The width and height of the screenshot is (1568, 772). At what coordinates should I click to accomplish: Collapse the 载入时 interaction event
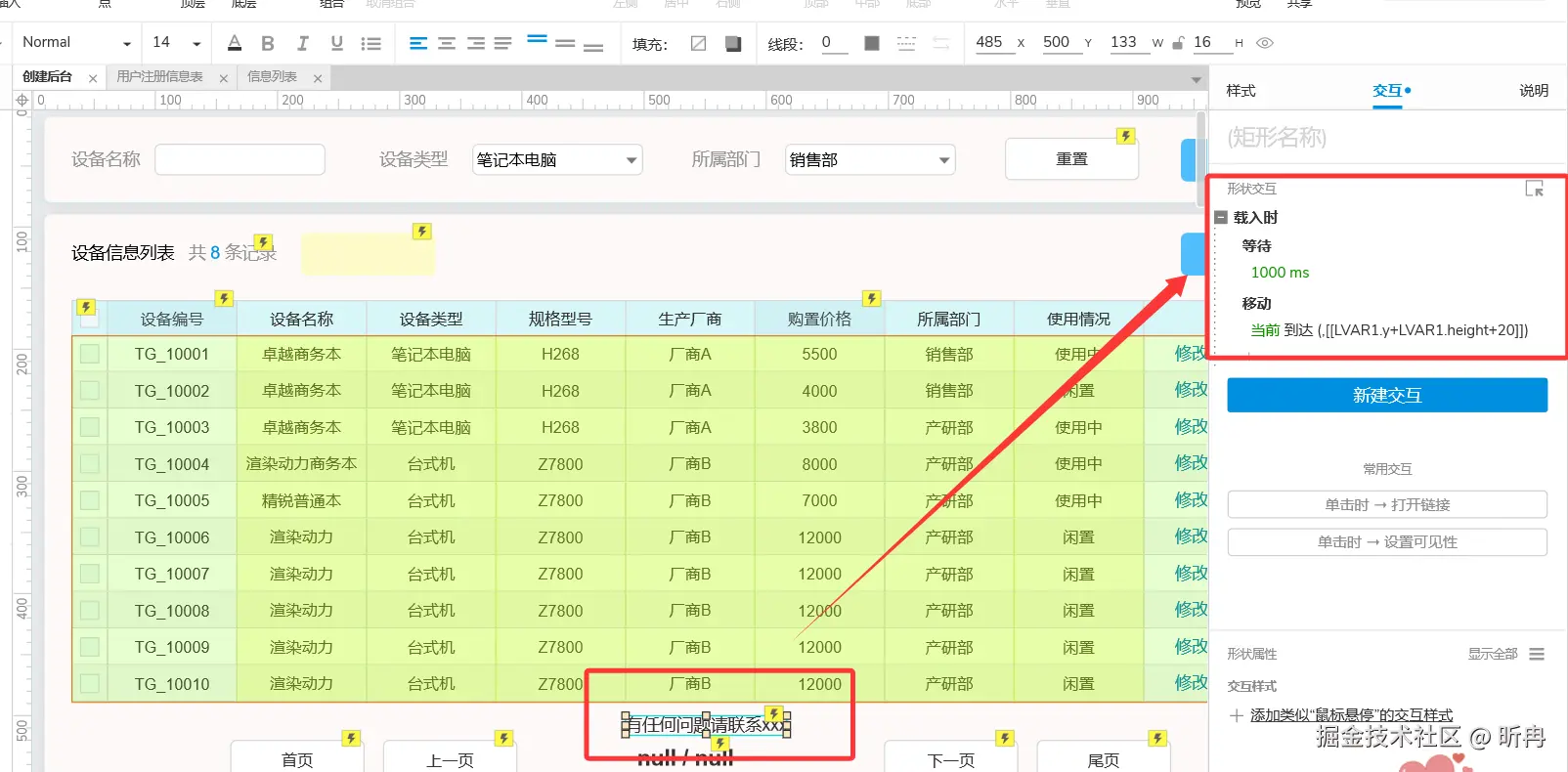(x=1221, y=218)
